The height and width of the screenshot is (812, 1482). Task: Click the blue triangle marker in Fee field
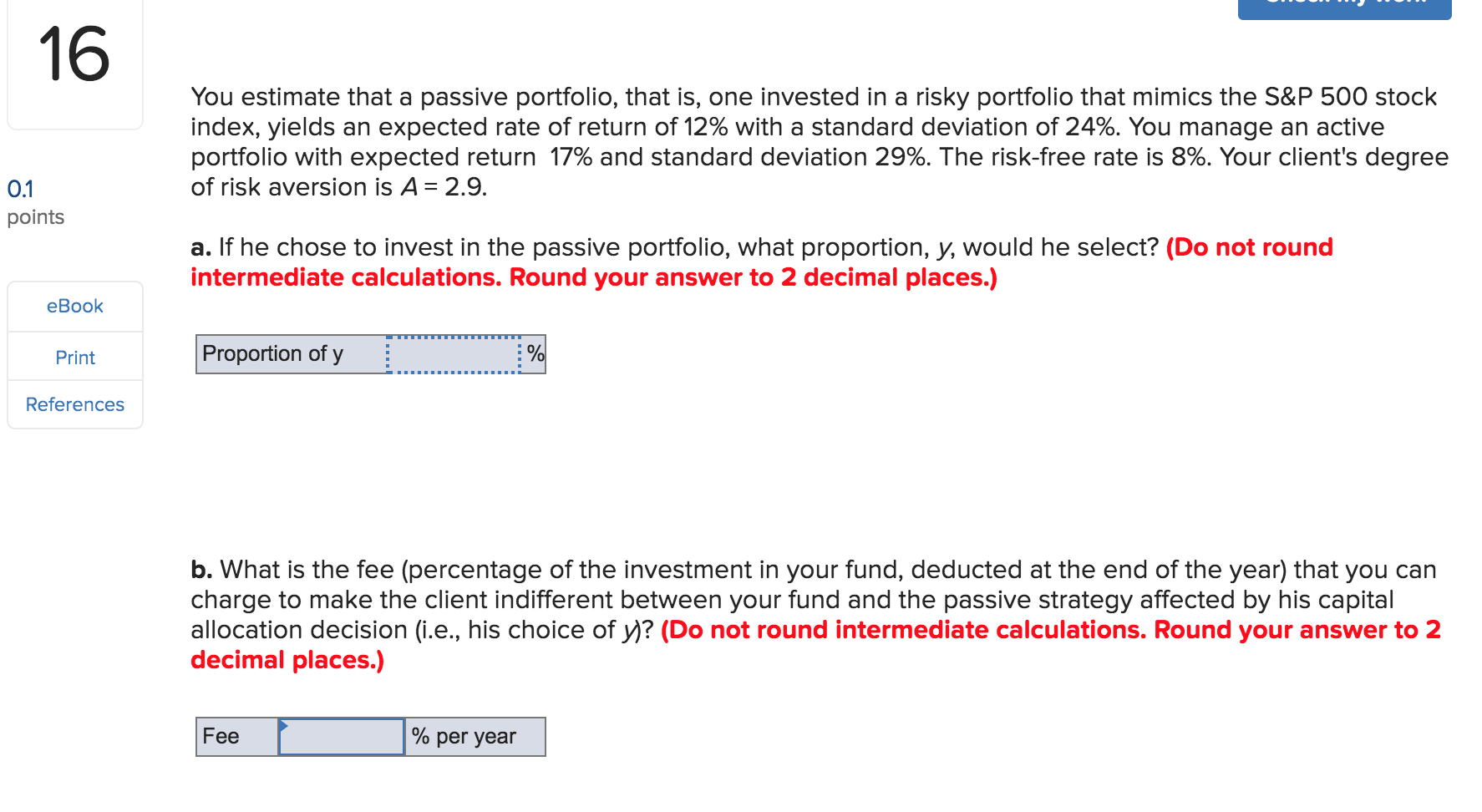(x=284, y=727)
